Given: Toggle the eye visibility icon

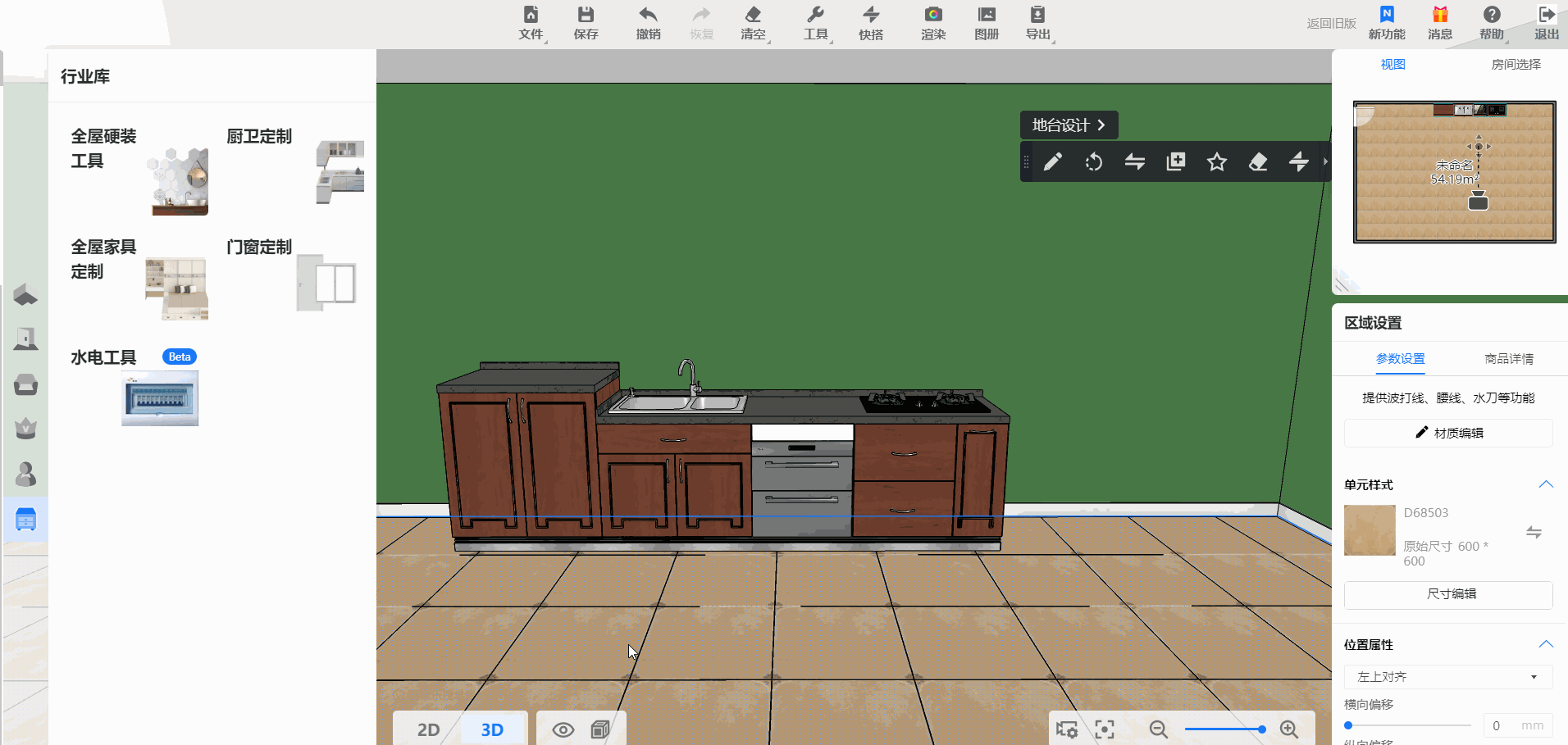Looking at the screenshot, I should click(563, 729).
